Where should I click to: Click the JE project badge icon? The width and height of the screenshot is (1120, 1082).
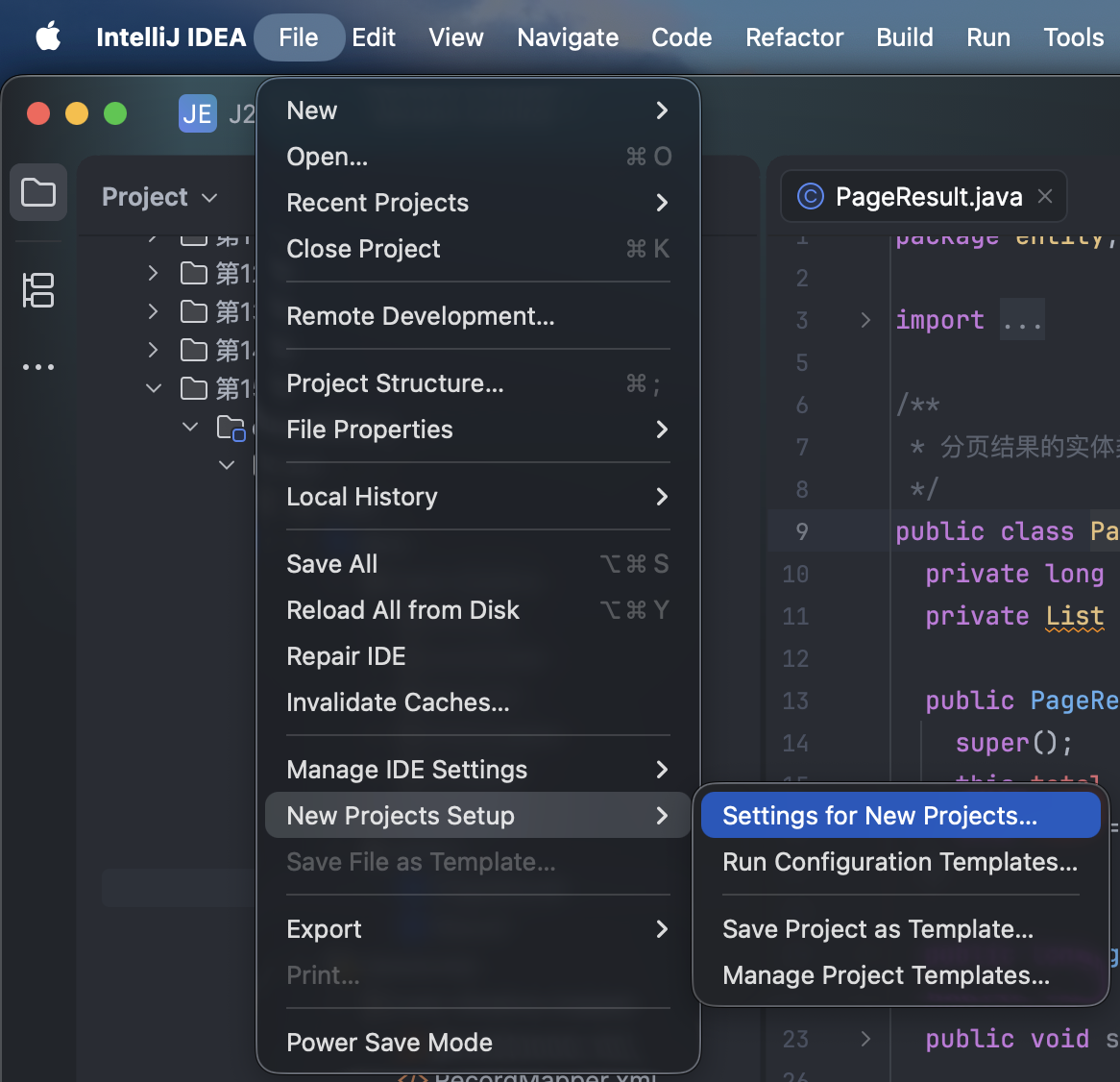[x=197, y=114]
